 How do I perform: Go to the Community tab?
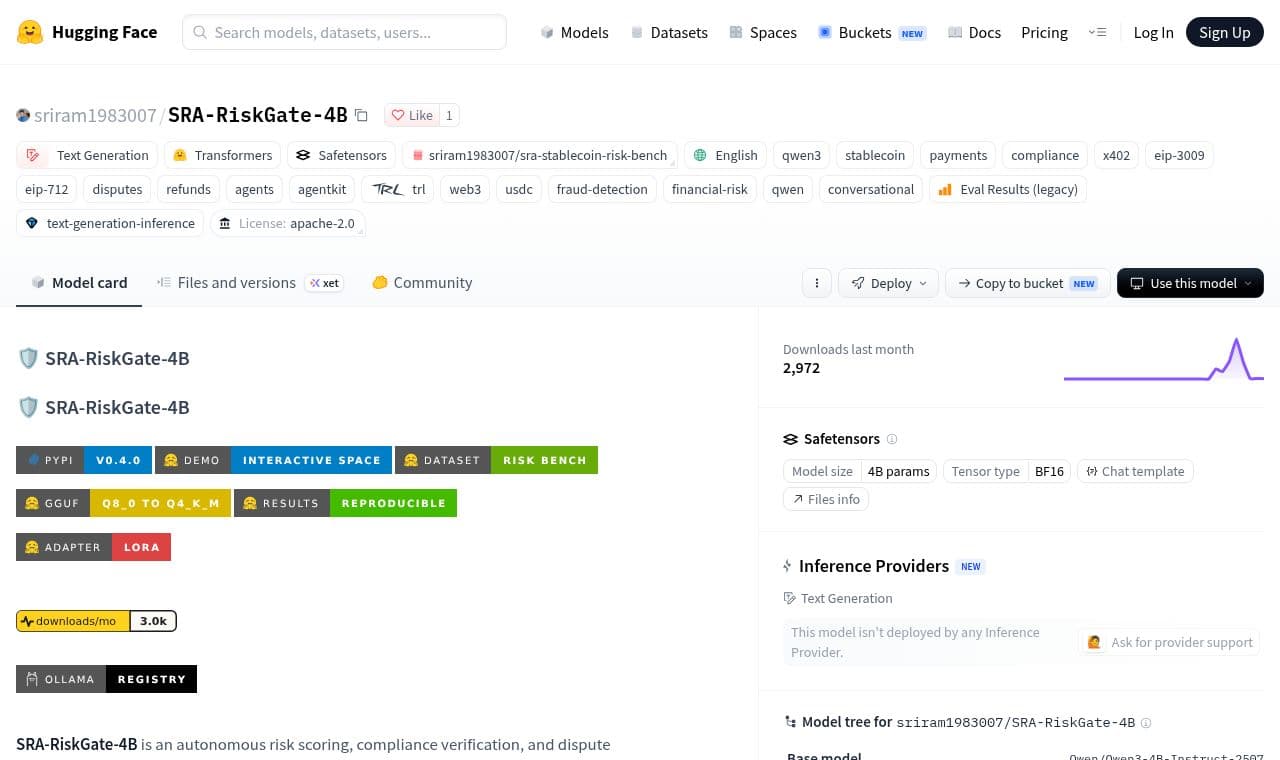point(422,283)
